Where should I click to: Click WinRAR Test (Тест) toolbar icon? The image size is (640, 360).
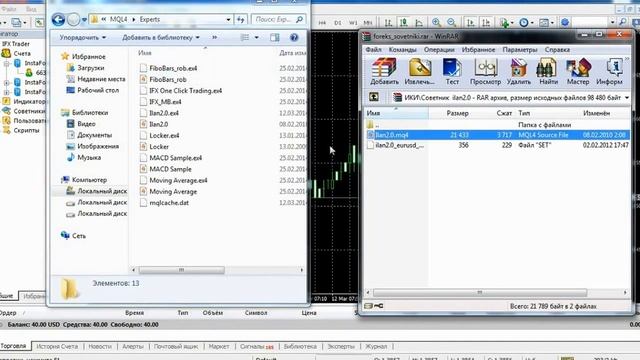click(452, 72)
